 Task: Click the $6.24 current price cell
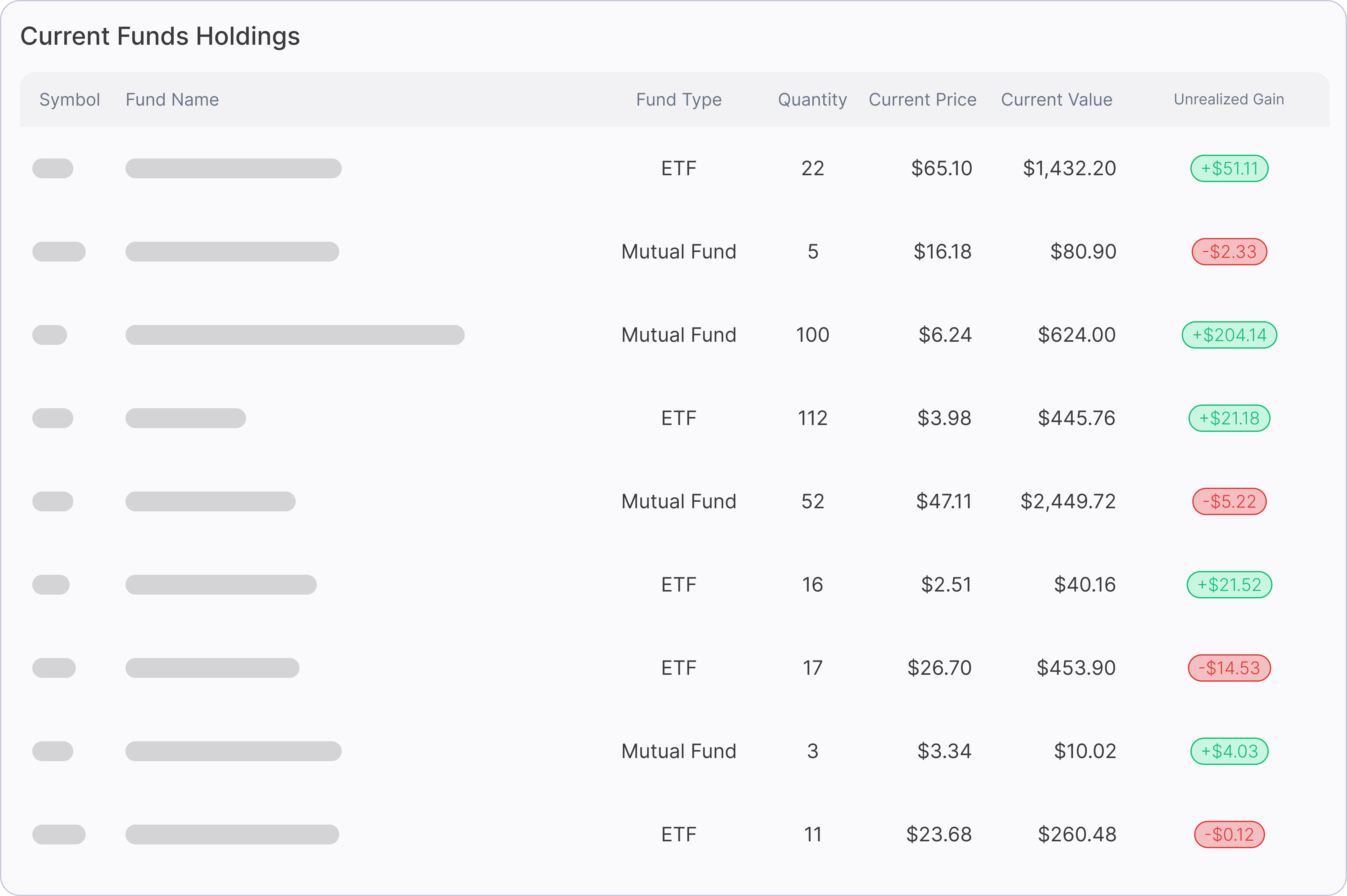(x=945, y=335)
